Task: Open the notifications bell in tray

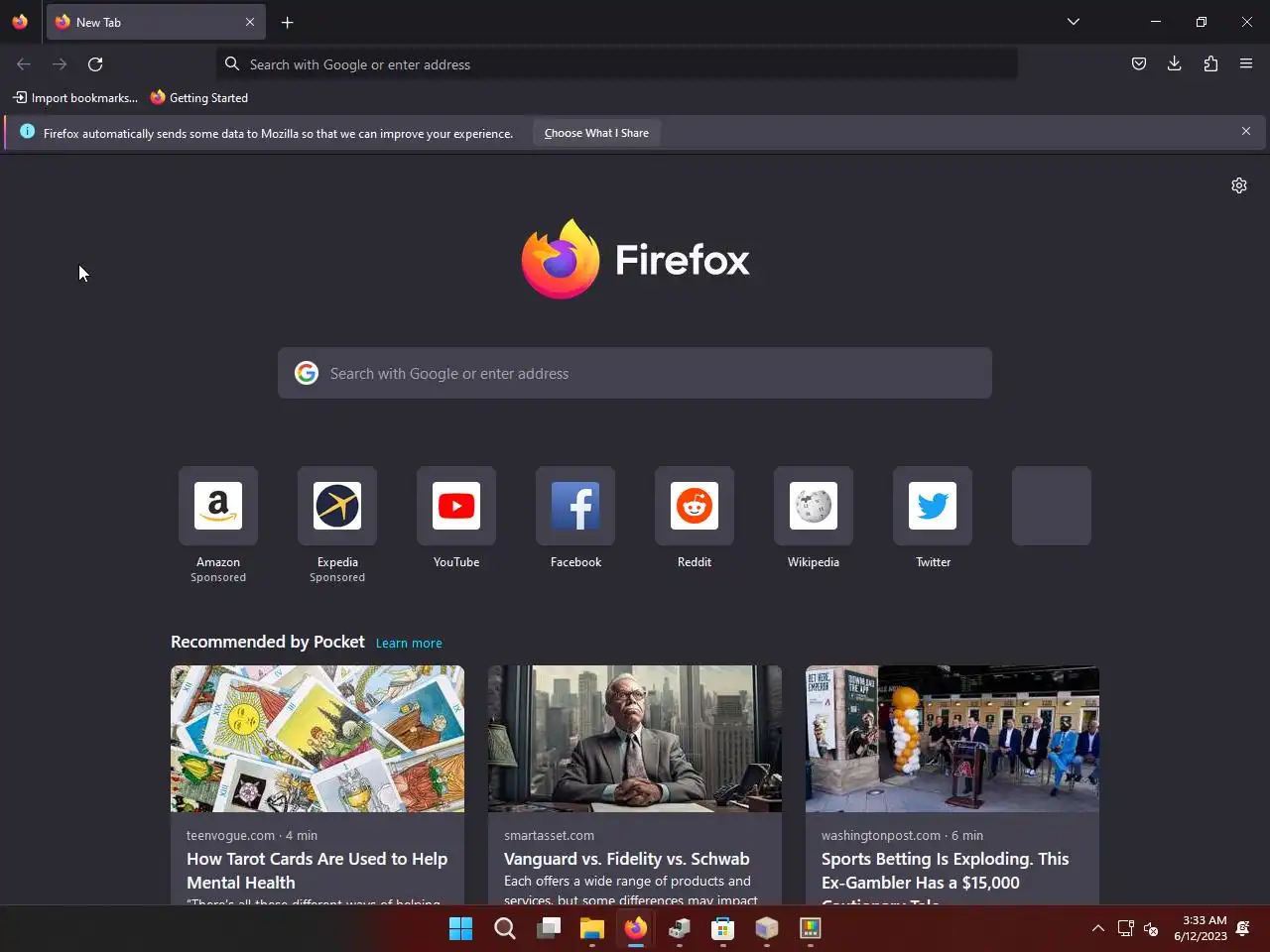Action: (1243, 928)
